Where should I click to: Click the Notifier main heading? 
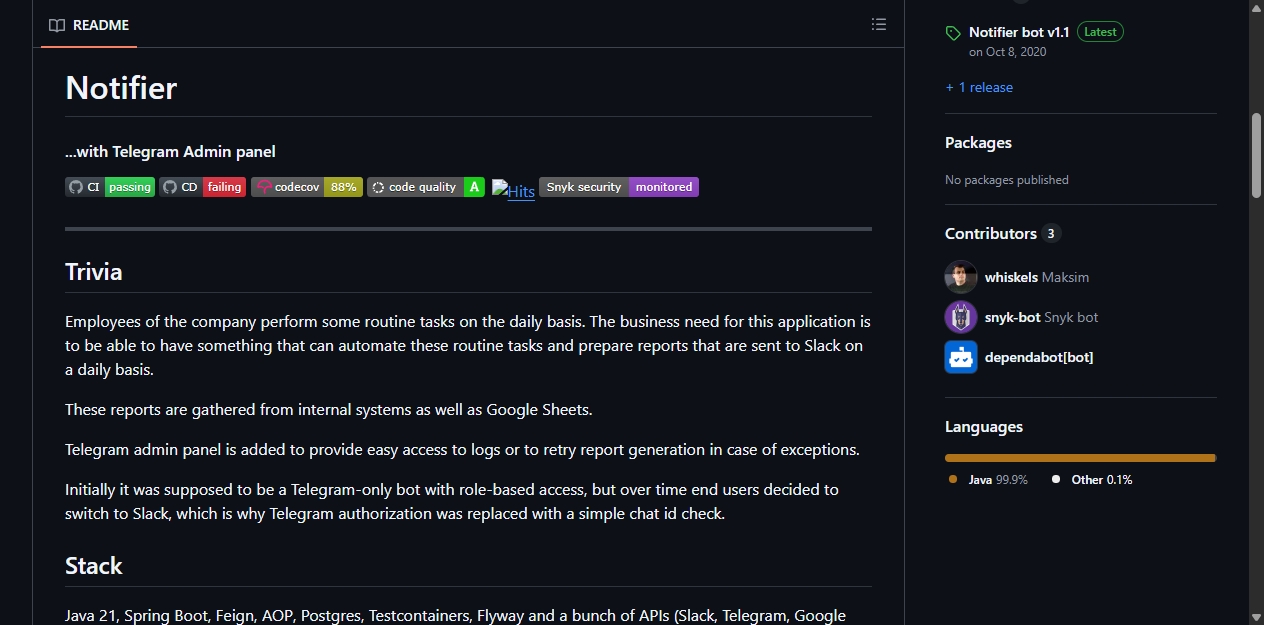[x=121, y=88]
